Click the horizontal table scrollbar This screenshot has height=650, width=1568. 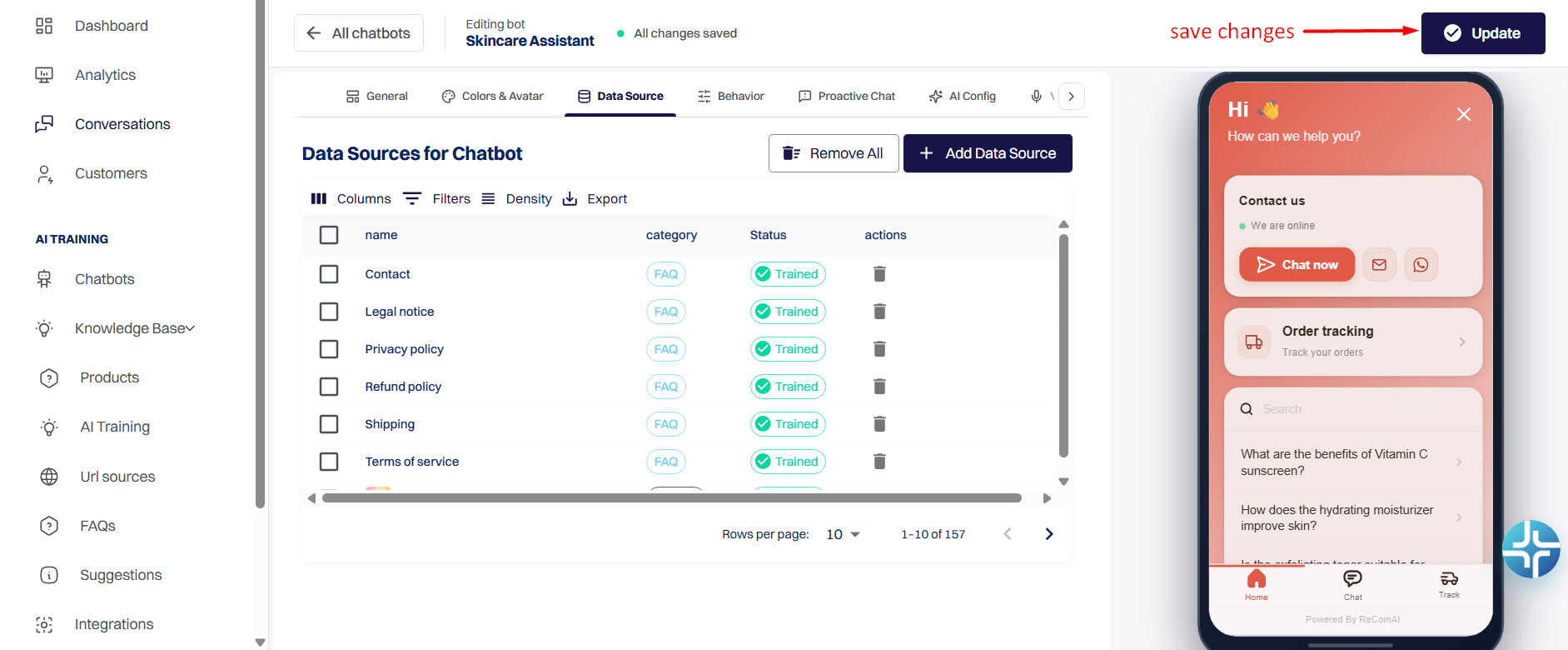pos(672,498)
